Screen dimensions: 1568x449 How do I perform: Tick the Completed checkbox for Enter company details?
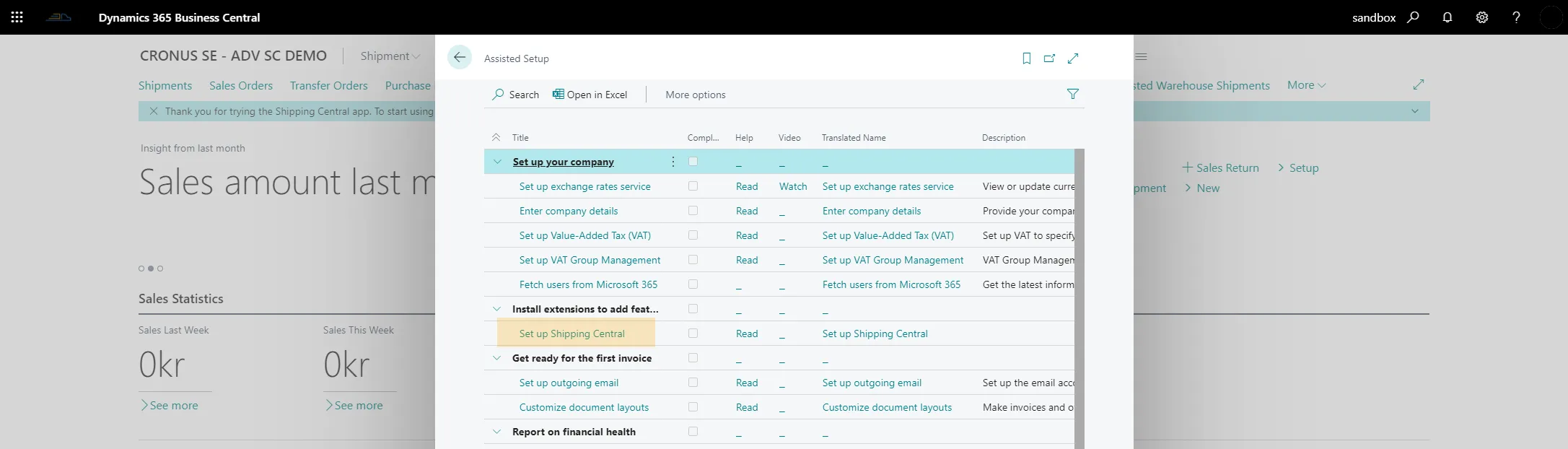point(693,211)
